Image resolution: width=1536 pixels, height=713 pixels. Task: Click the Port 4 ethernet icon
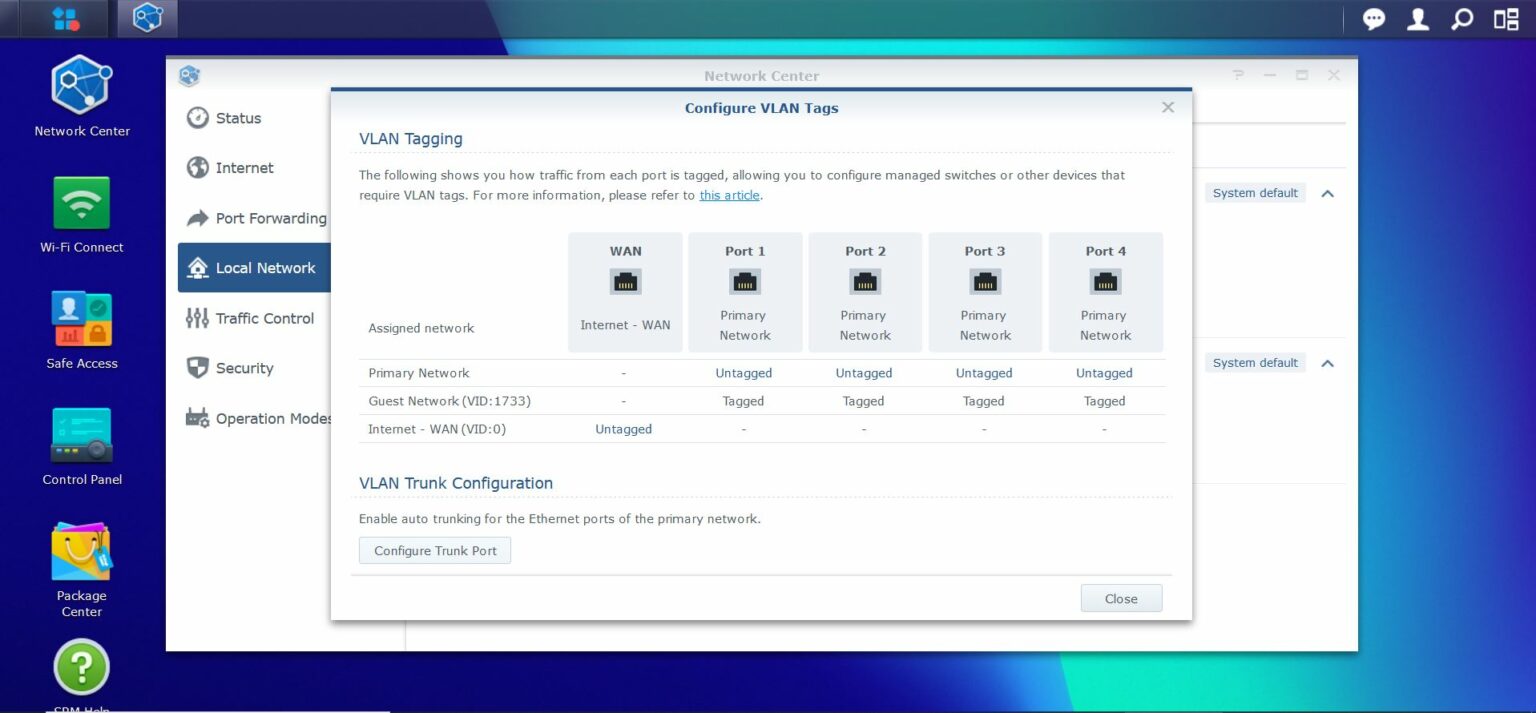click(x=1105, y=282)
